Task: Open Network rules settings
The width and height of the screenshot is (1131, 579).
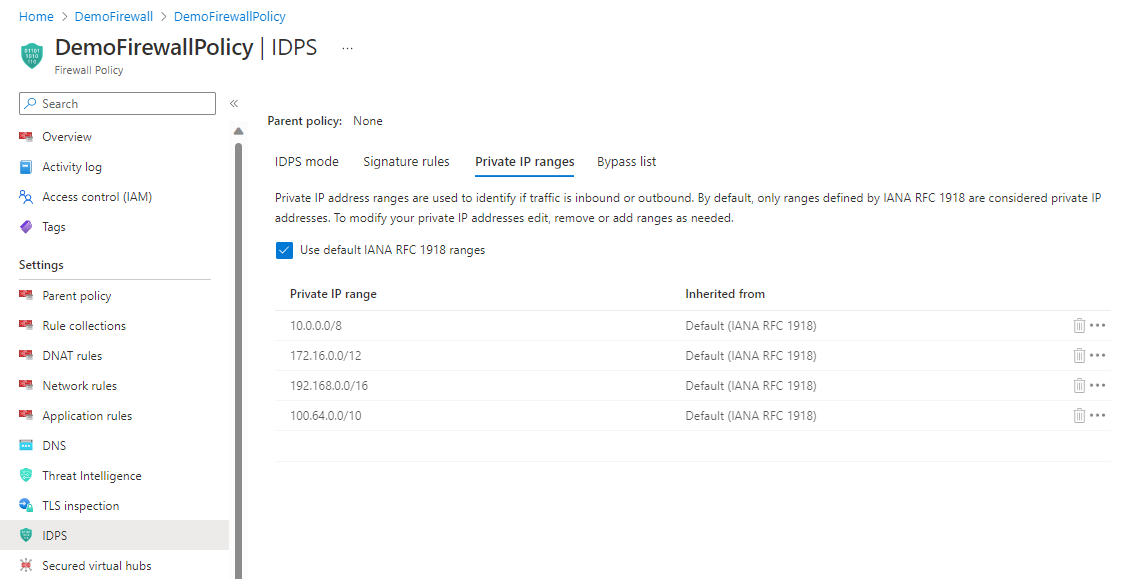Action: tap(79, 386)
